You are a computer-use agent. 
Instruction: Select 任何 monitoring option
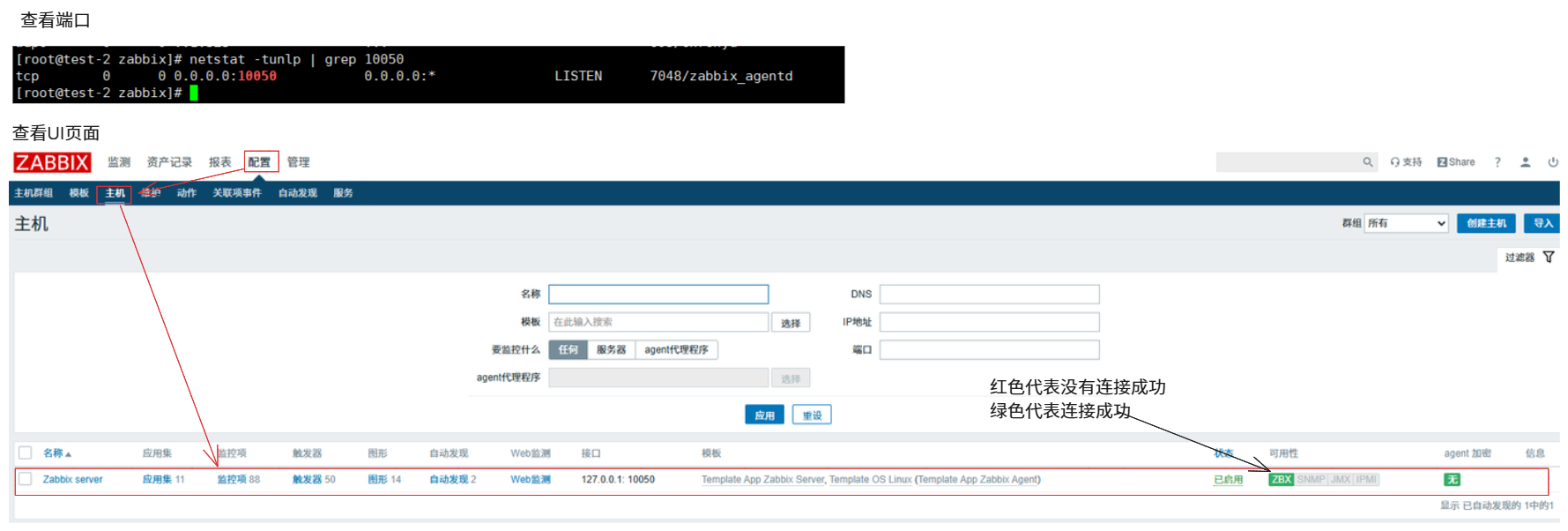568,350
